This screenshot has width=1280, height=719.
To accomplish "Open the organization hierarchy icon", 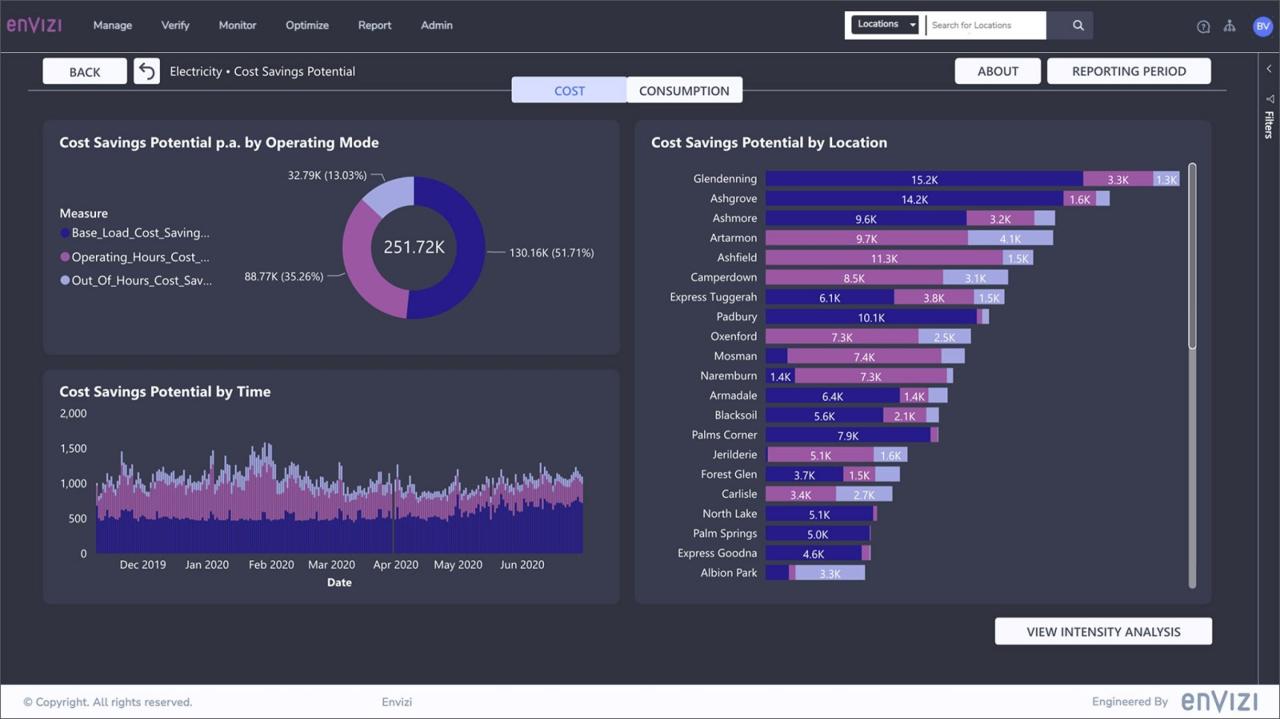I will (1230, 26).
